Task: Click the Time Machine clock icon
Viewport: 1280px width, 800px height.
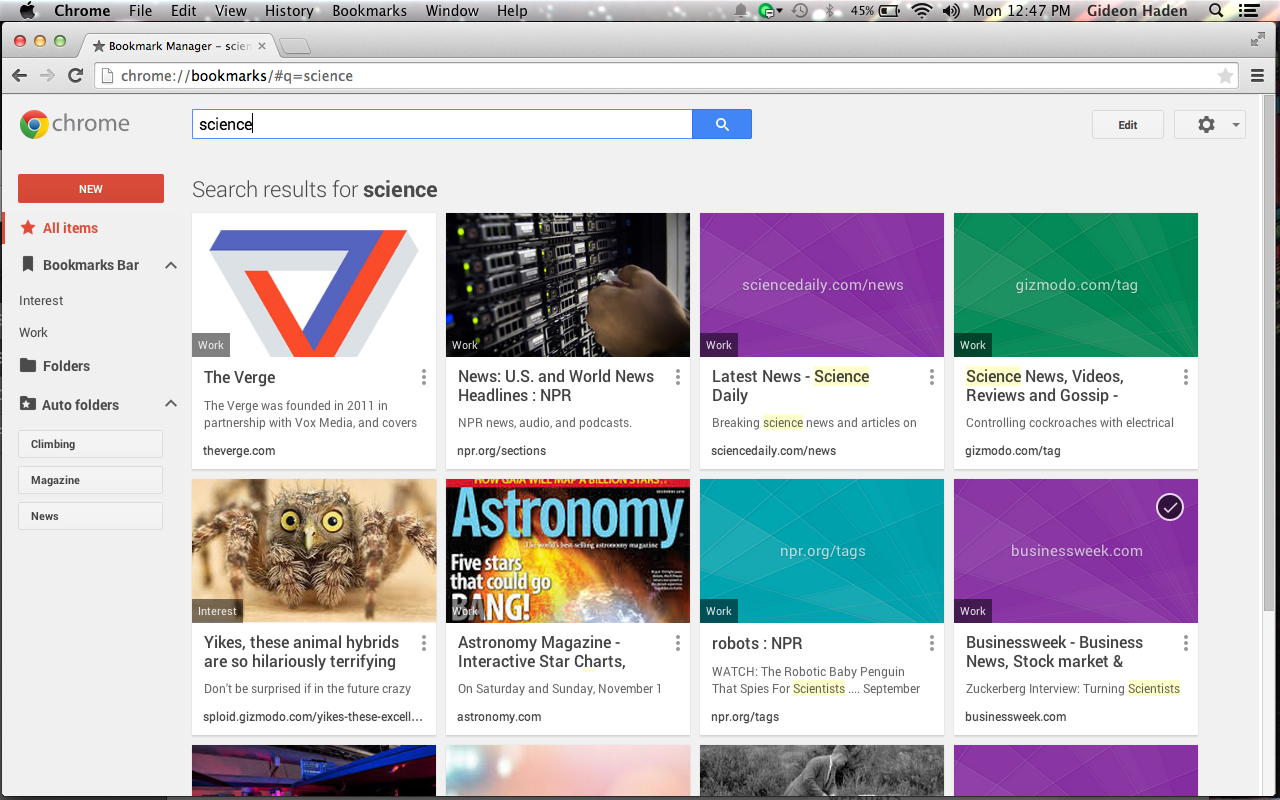Action: tap(799, 11)
